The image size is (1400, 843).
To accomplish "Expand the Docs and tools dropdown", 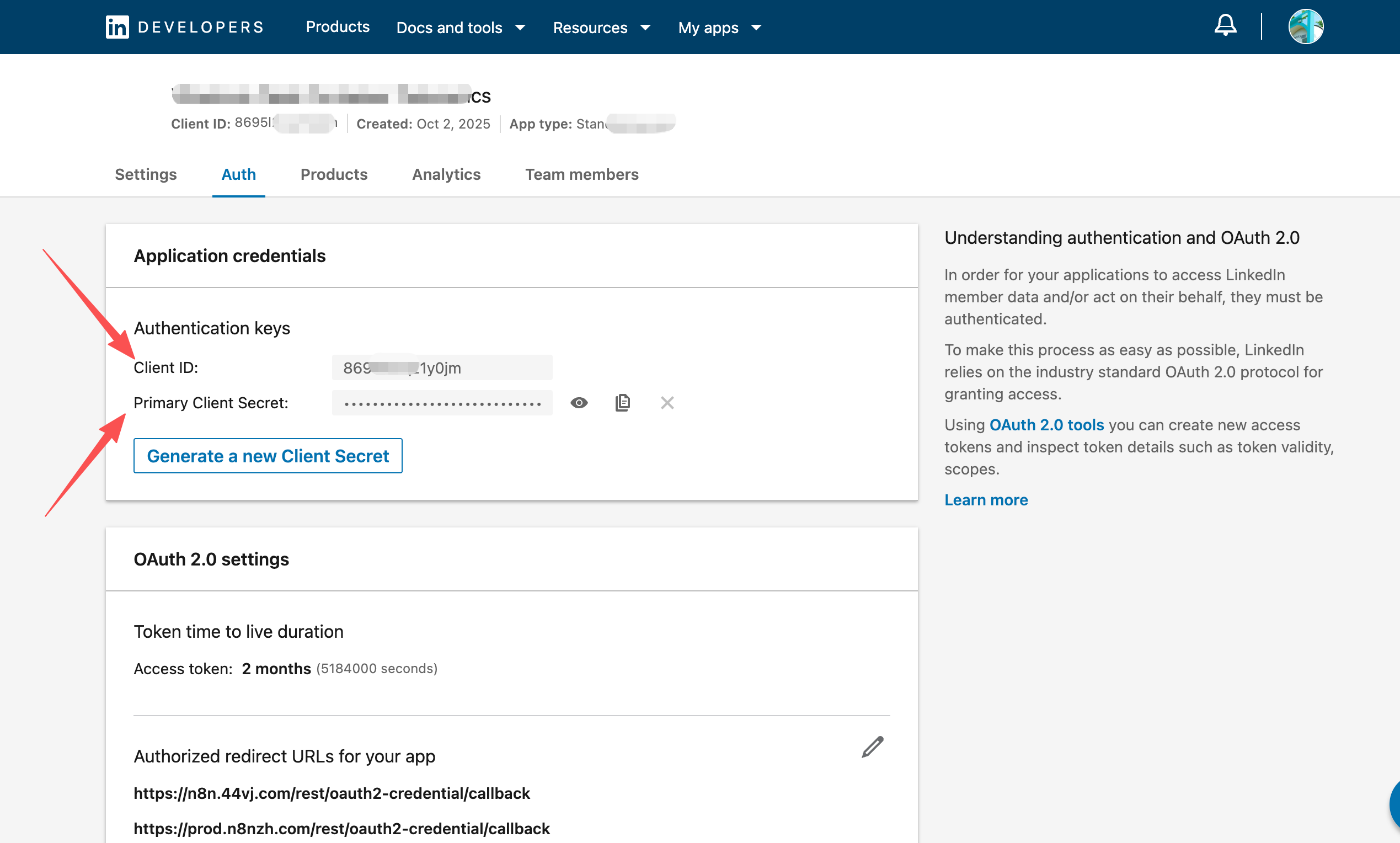I will [461, 27].
